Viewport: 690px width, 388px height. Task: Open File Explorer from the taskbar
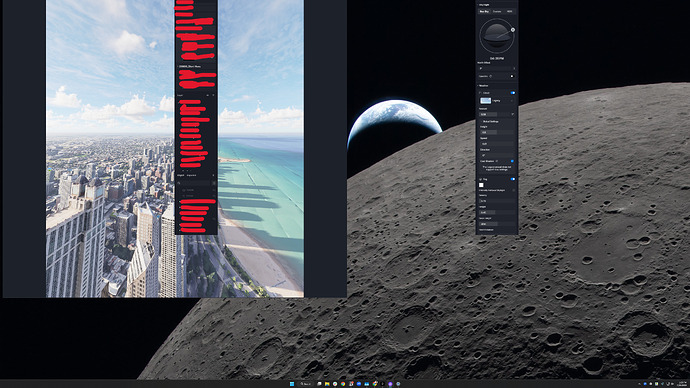click(x=327, y=384)
